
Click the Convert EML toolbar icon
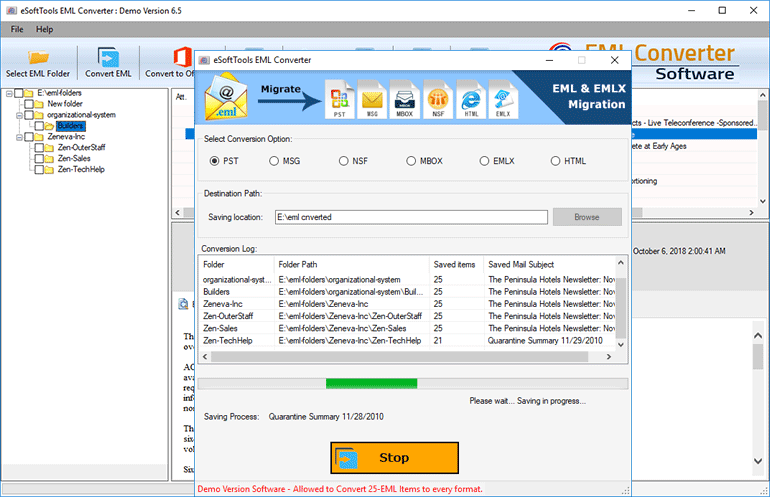pos(108,57)
